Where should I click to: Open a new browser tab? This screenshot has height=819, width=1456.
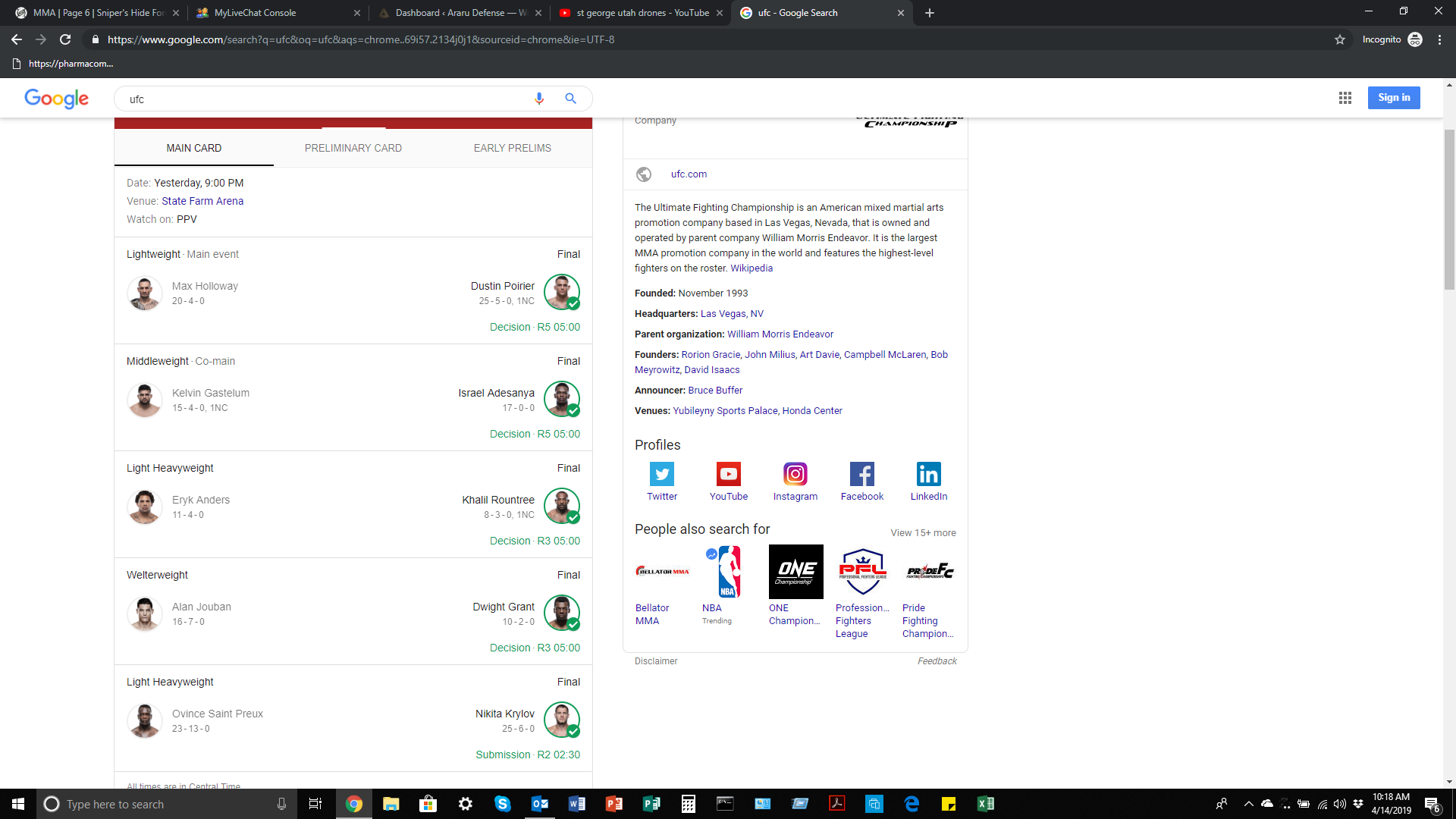pos(930,13)
